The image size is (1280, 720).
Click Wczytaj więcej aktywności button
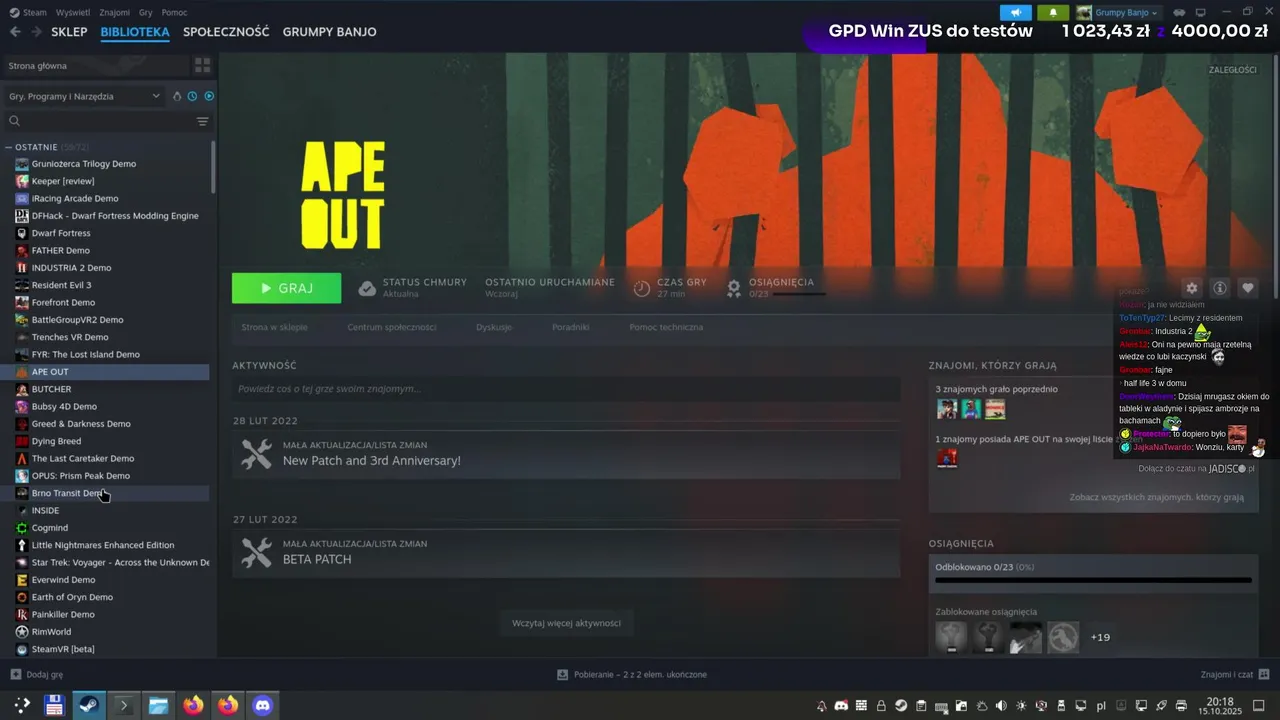[x=566, y=623]
